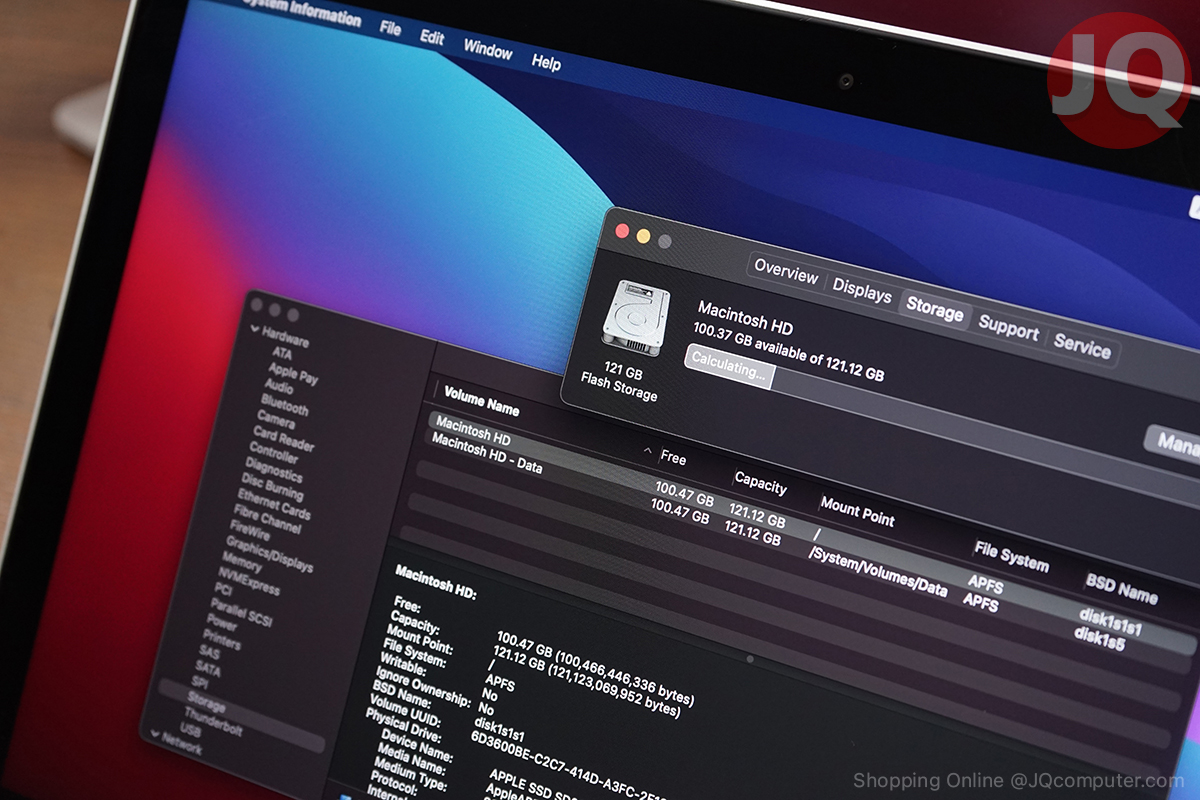
Task: Sort by the Capacity column header
Action: (761, 482)
